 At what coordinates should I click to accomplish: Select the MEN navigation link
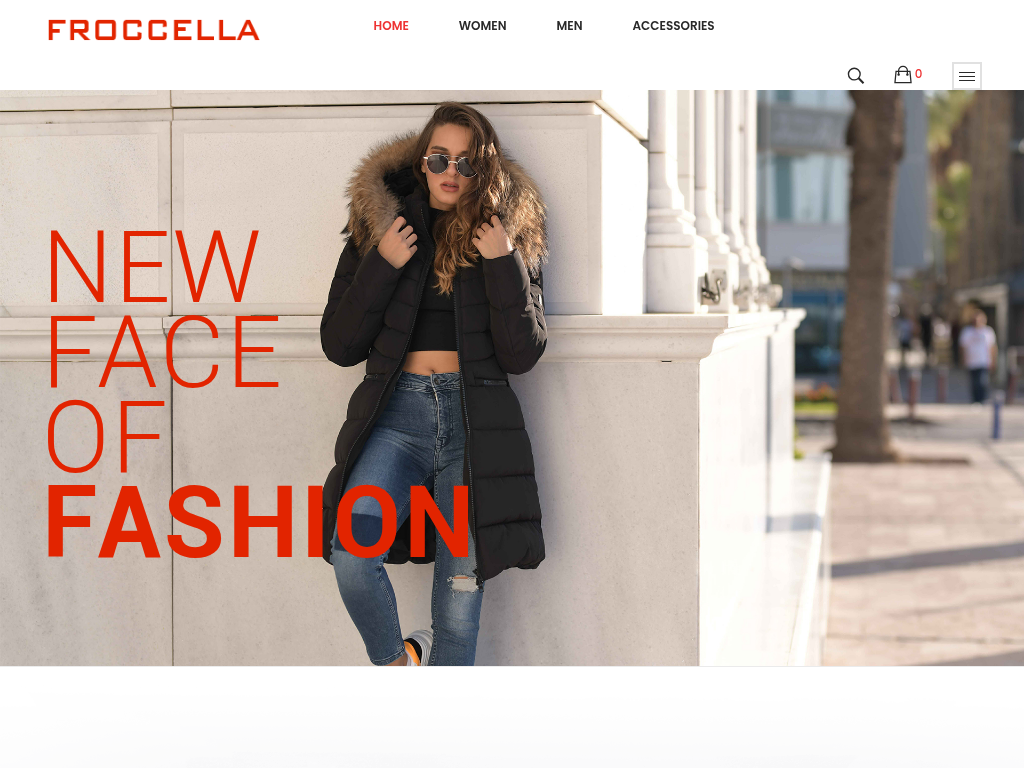pos(569,26)
